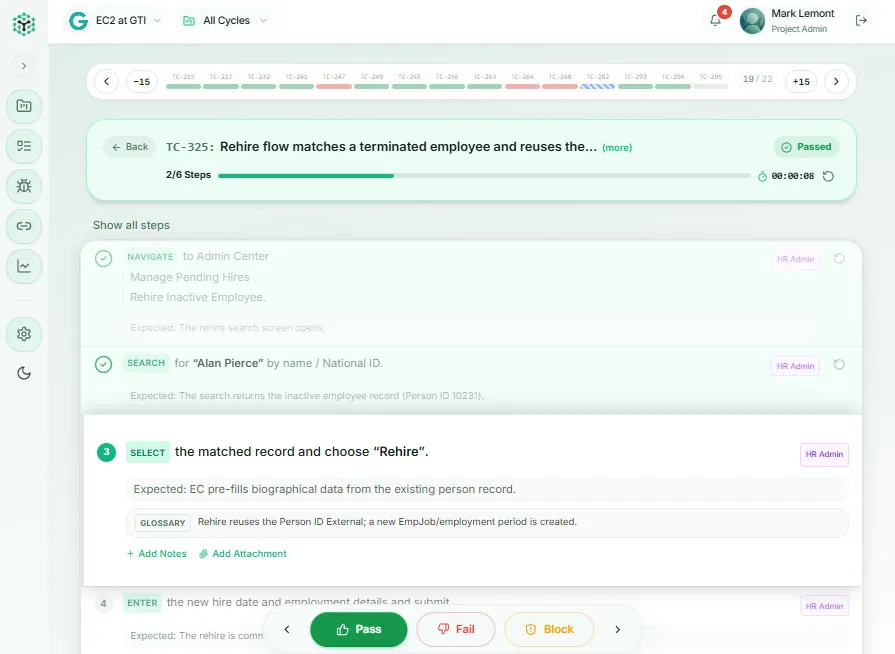Select test case TC-256 marker
Viewport: 895px width, 654px height.
click(x=447, y=82)
